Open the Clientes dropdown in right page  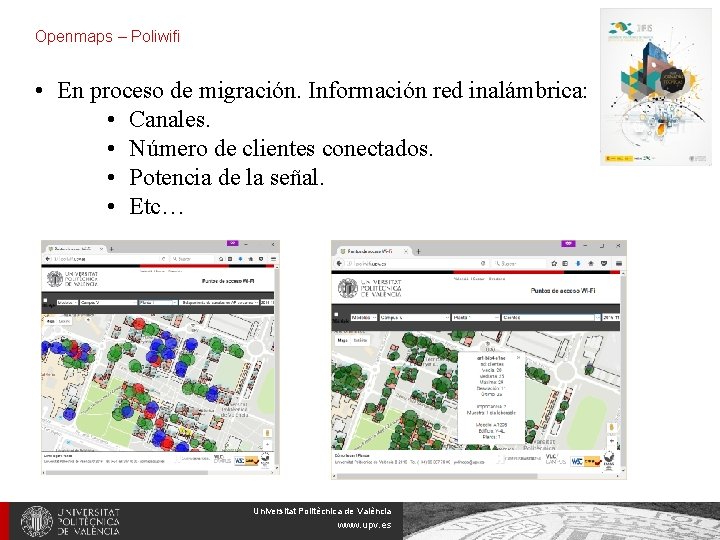[551, 317]
